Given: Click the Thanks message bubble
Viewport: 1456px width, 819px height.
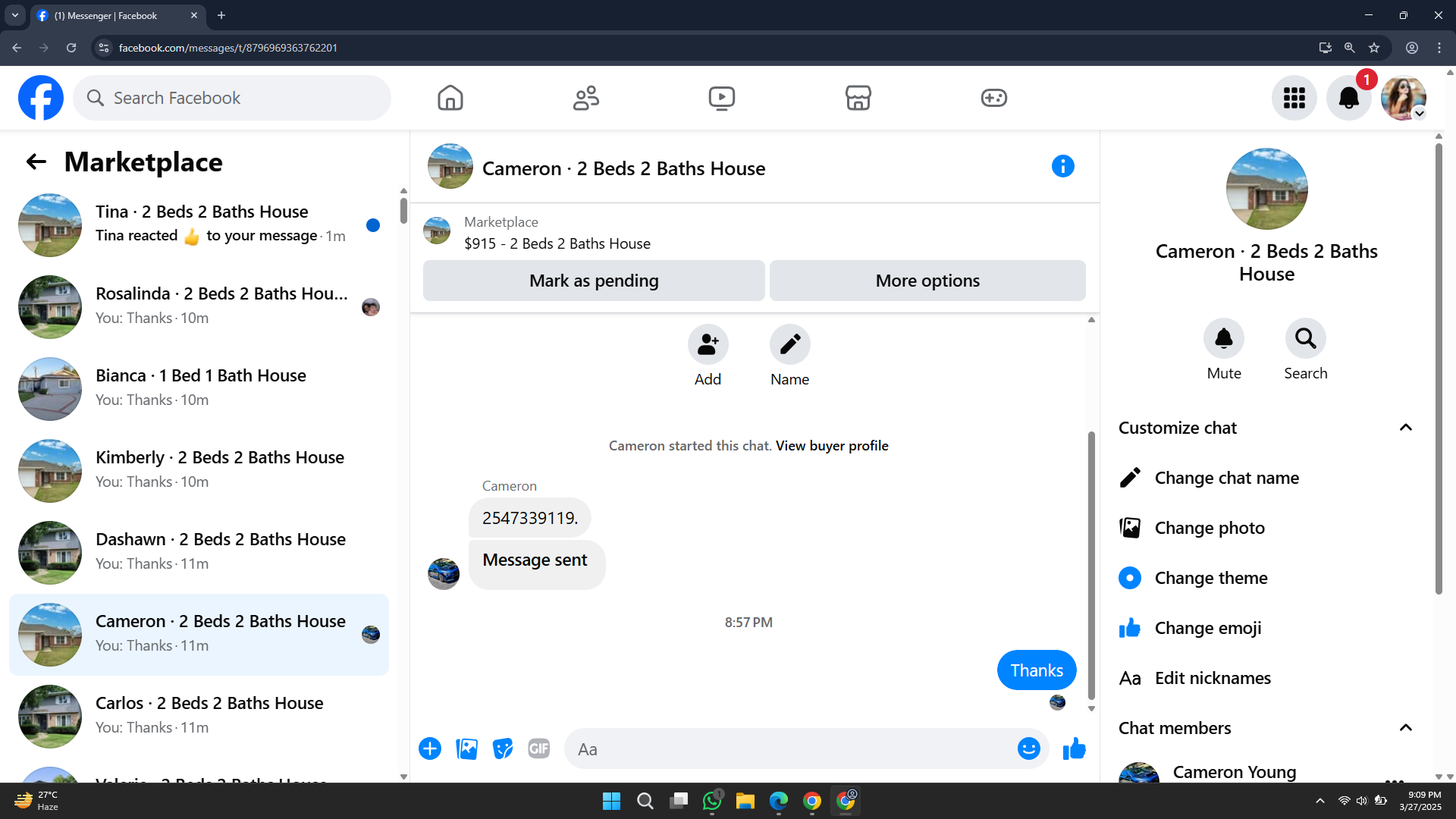Looking at the screenshot, I should pyautogui.click(x=1037, y=670).
